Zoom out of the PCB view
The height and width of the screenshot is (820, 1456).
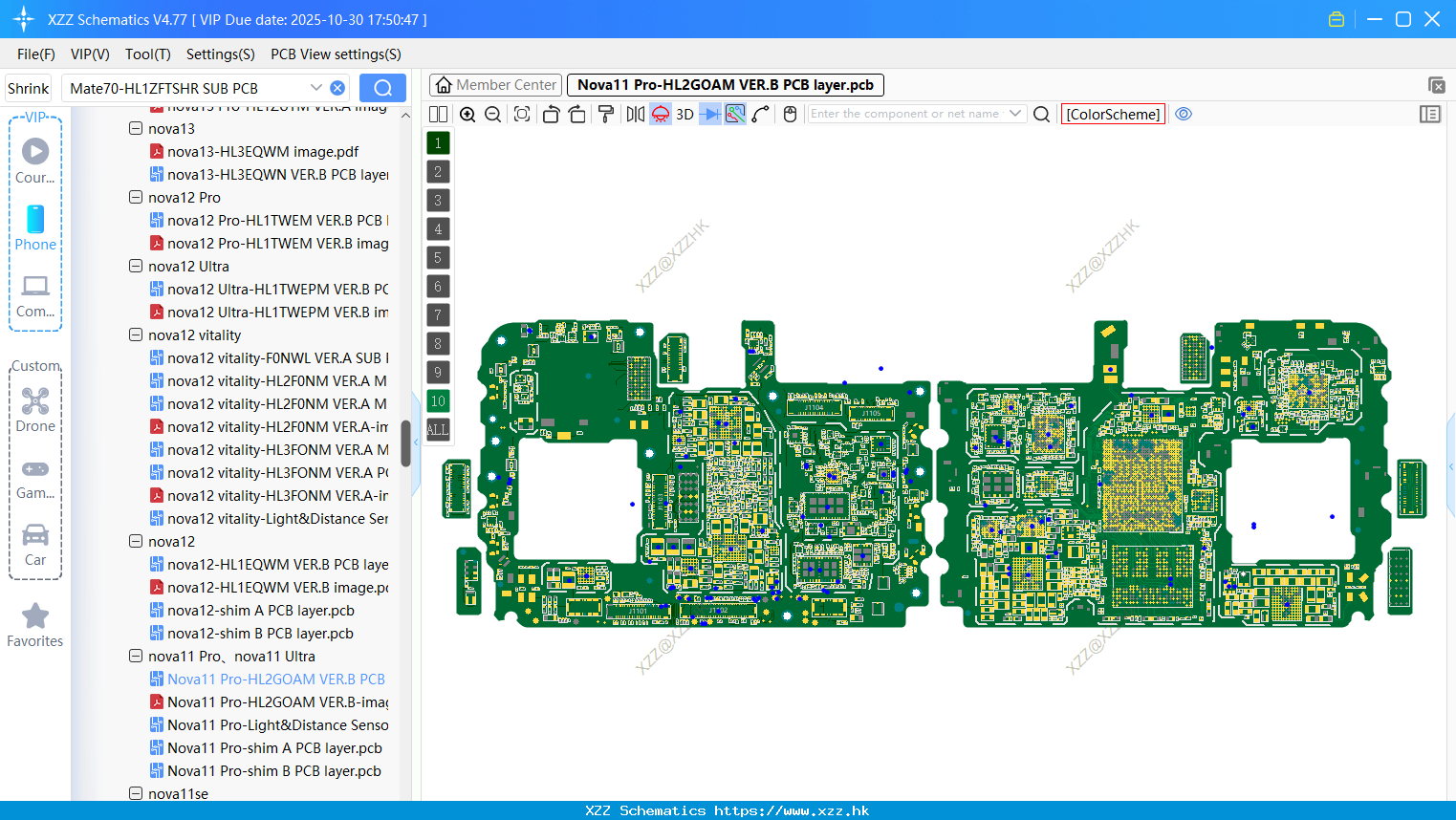coord(493,114)
